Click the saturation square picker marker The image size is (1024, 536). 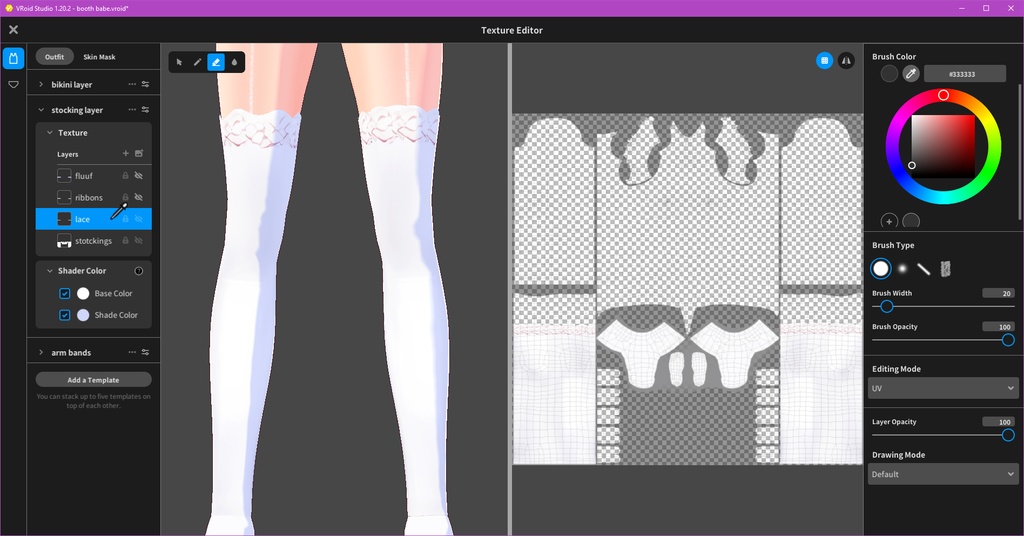click(912, 165)
